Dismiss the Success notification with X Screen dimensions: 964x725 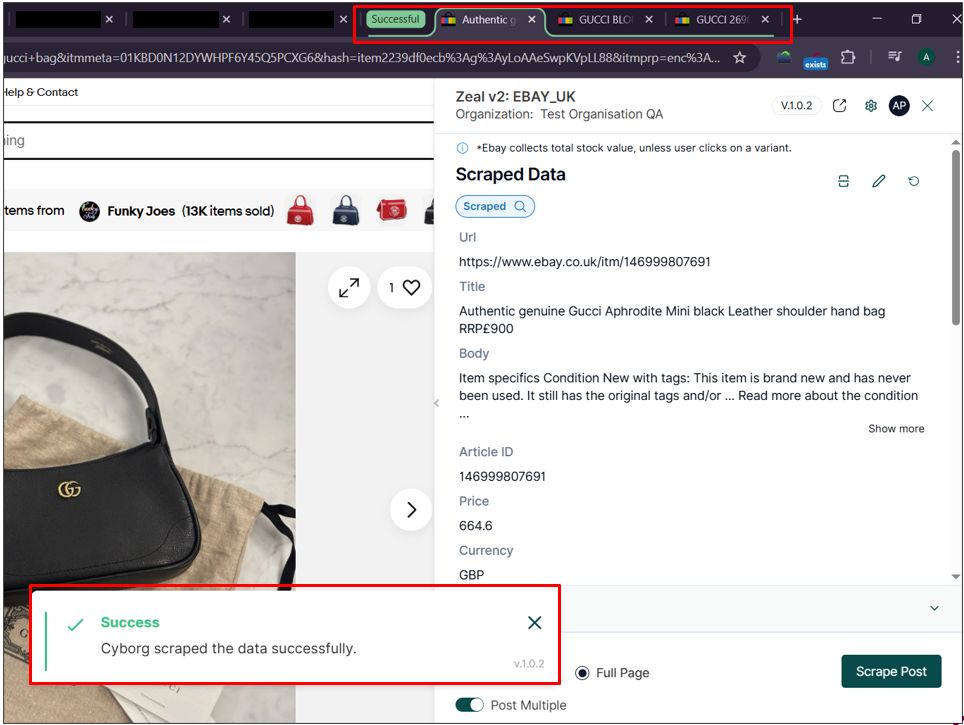[x=534, y=623]
